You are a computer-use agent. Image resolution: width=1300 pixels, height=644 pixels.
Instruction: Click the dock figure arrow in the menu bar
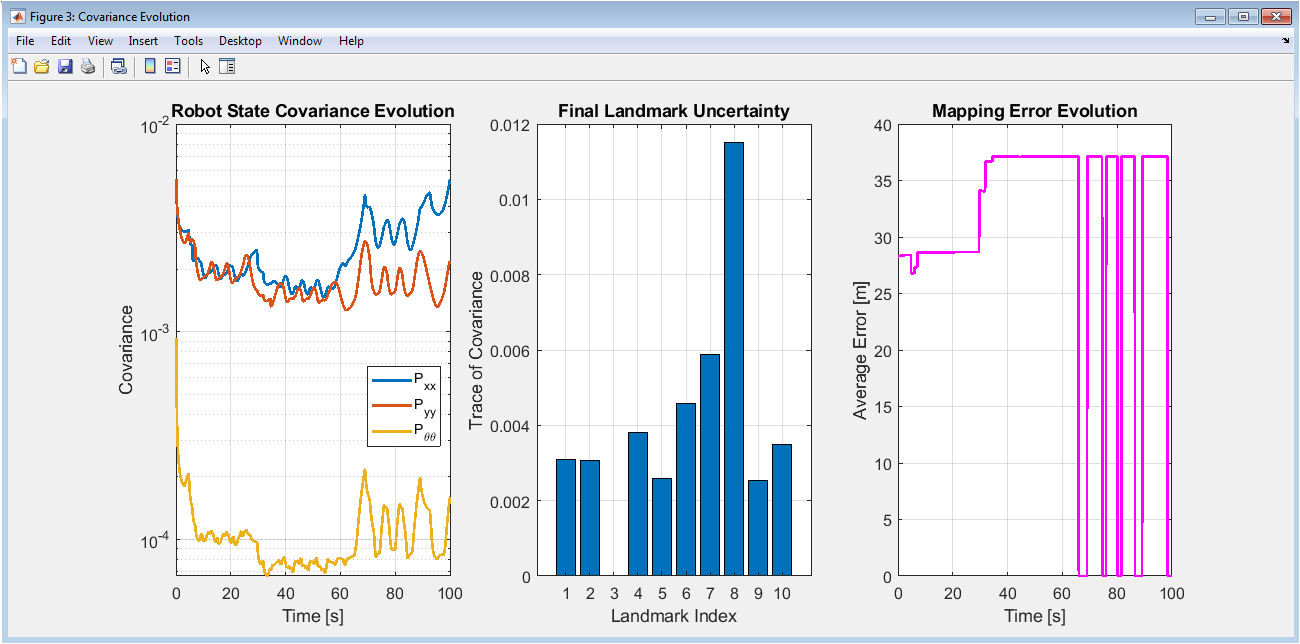(x=1285, y=42)
